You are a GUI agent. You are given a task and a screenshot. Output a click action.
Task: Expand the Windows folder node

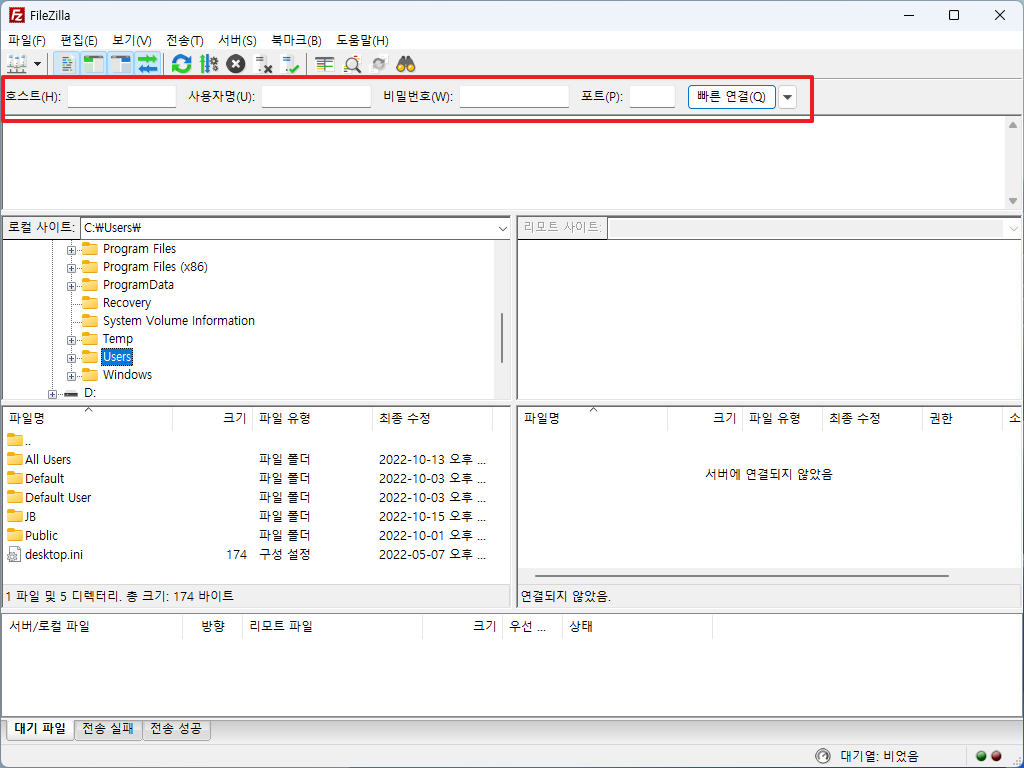click(x=71, y=376)
